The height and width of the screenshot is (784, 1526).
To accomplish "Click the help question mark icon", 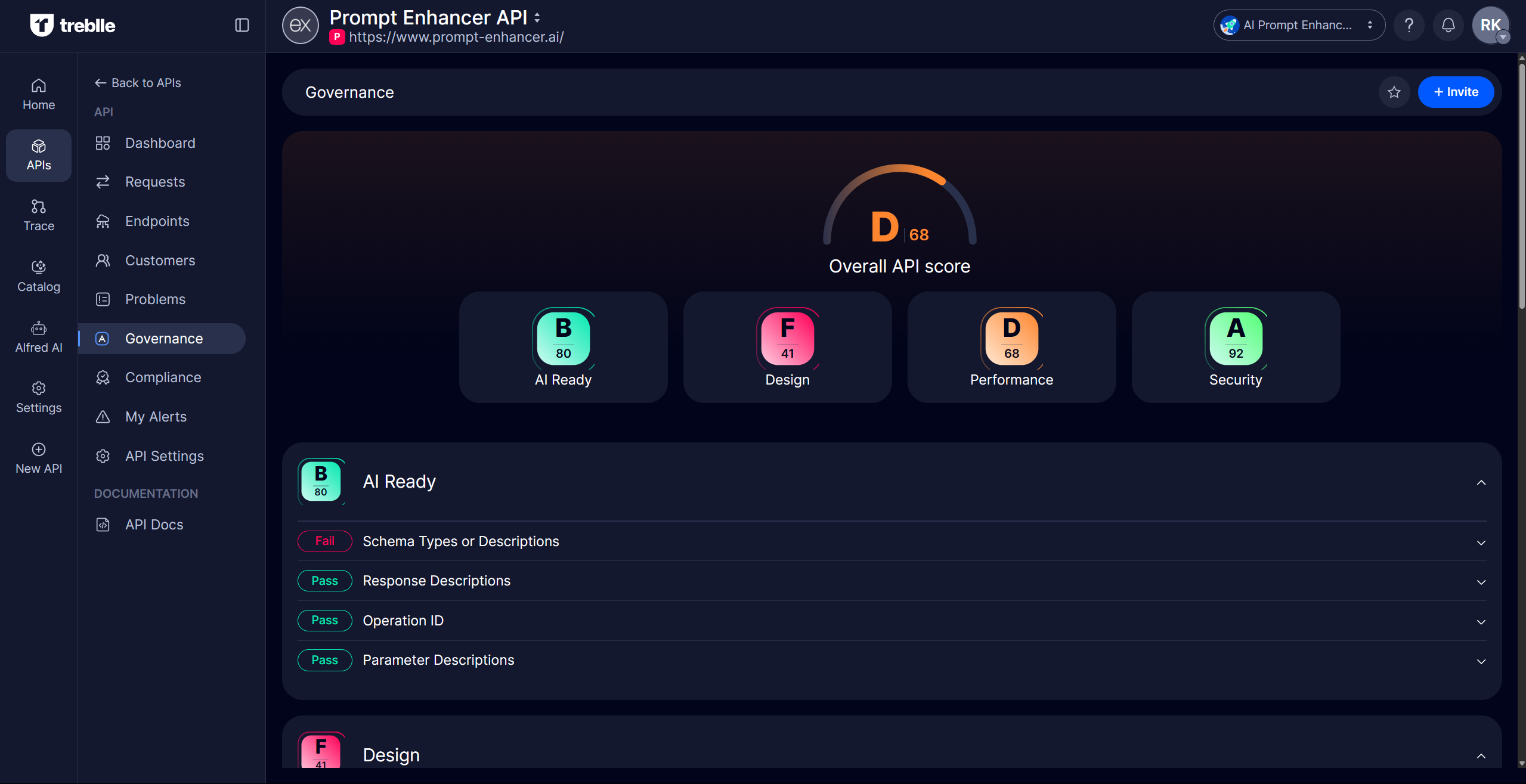I will click(x=1409, y=25).
